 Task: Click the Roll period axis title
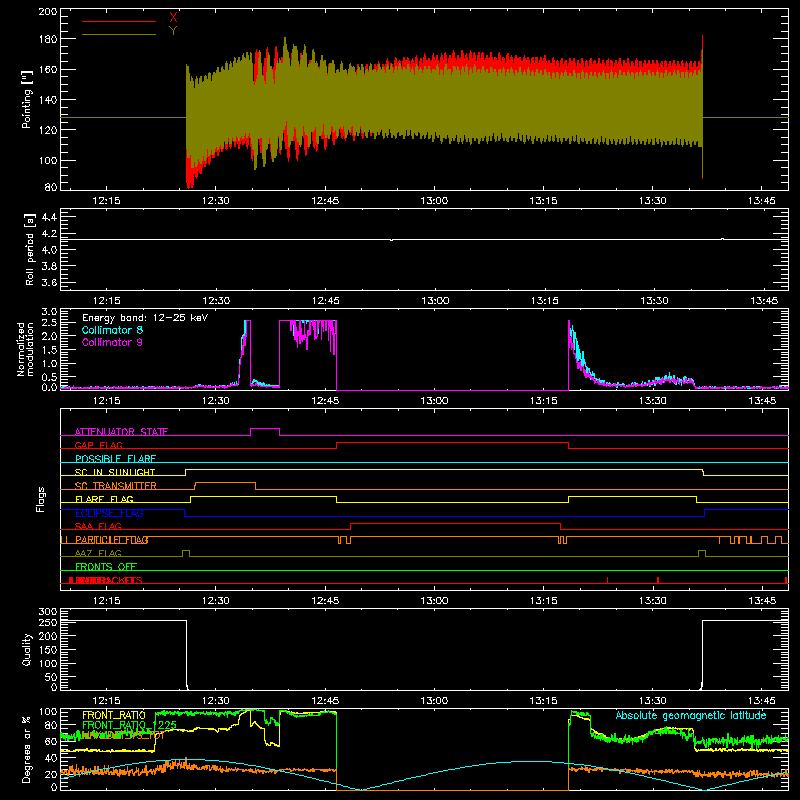(x=30, y=249)
